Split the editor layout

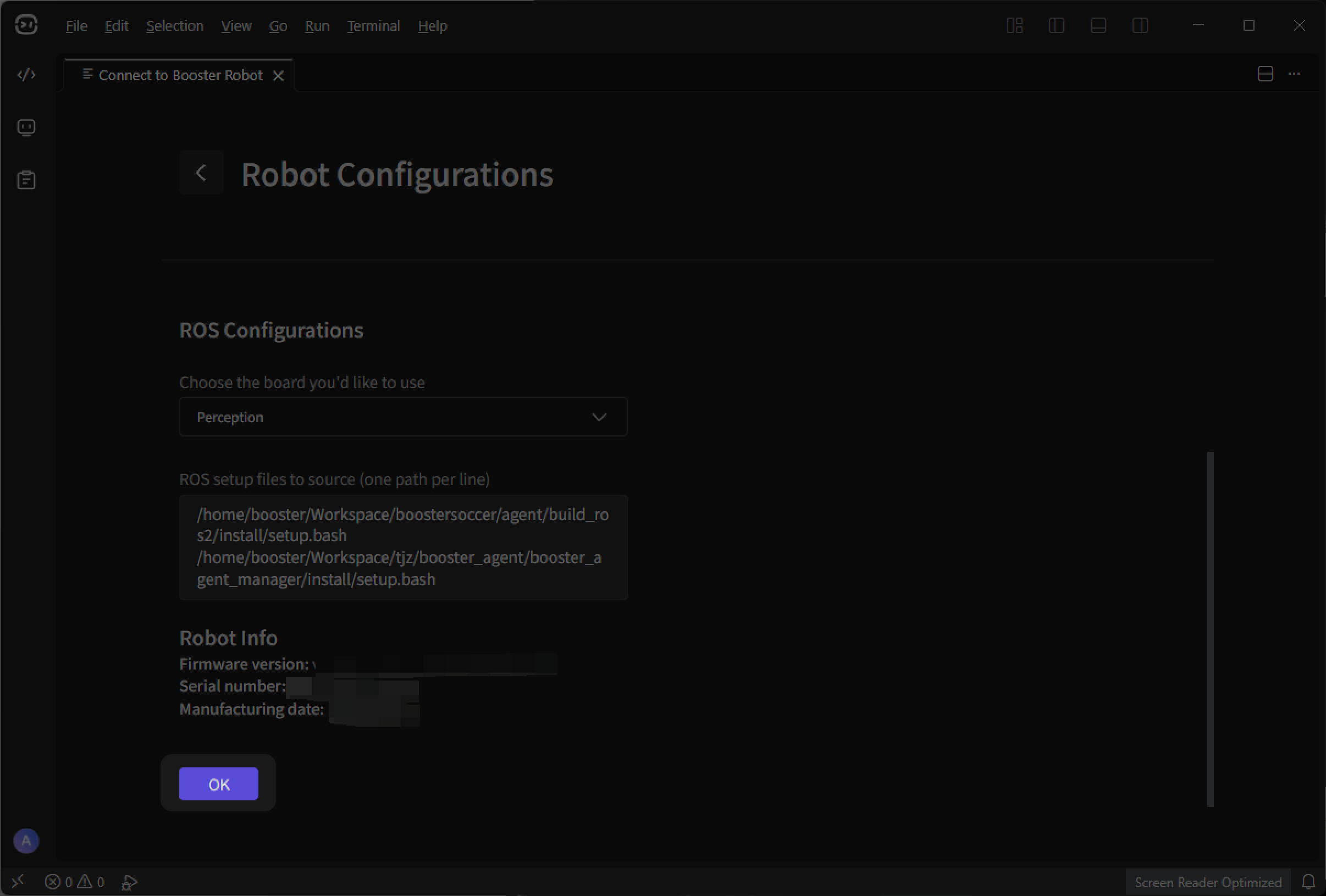tap(1265, 74)
